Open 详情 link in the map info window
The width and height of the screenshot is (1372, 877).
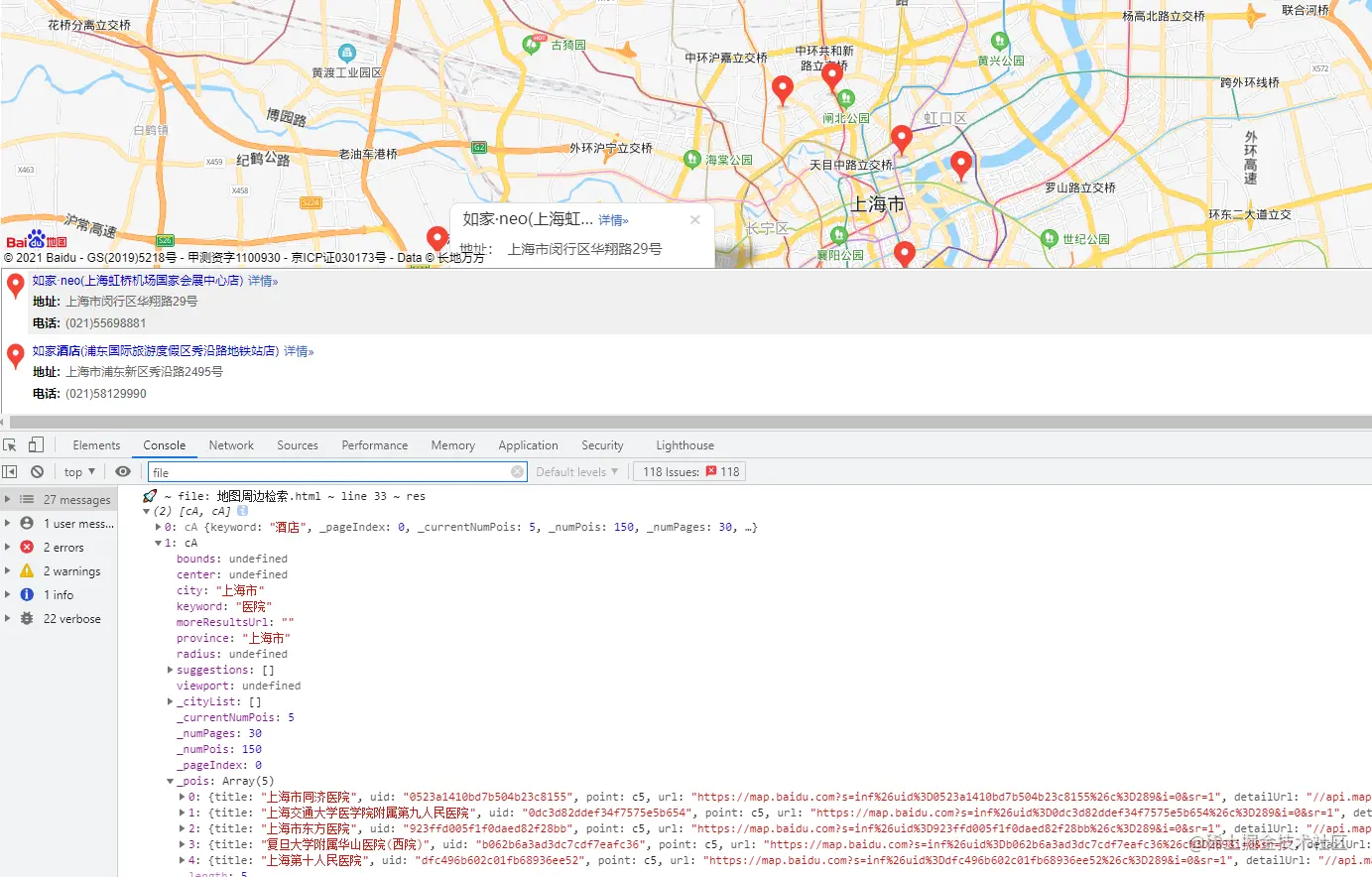[x=613, y=220]
